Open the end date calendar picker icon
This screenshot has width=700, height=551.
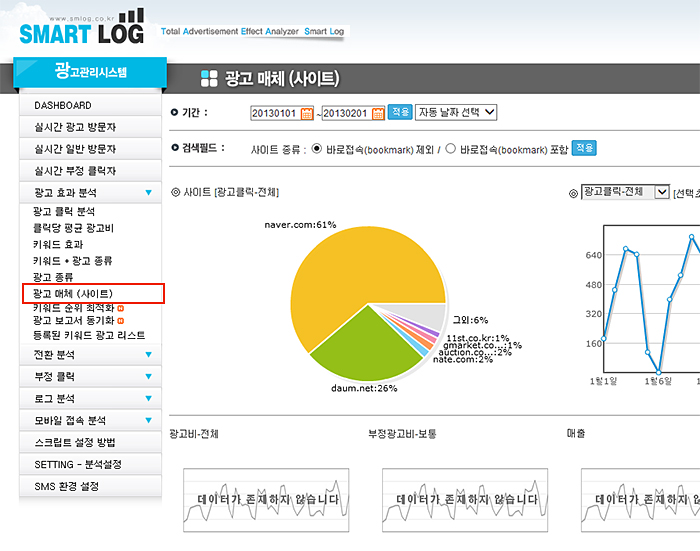[378, 113]
